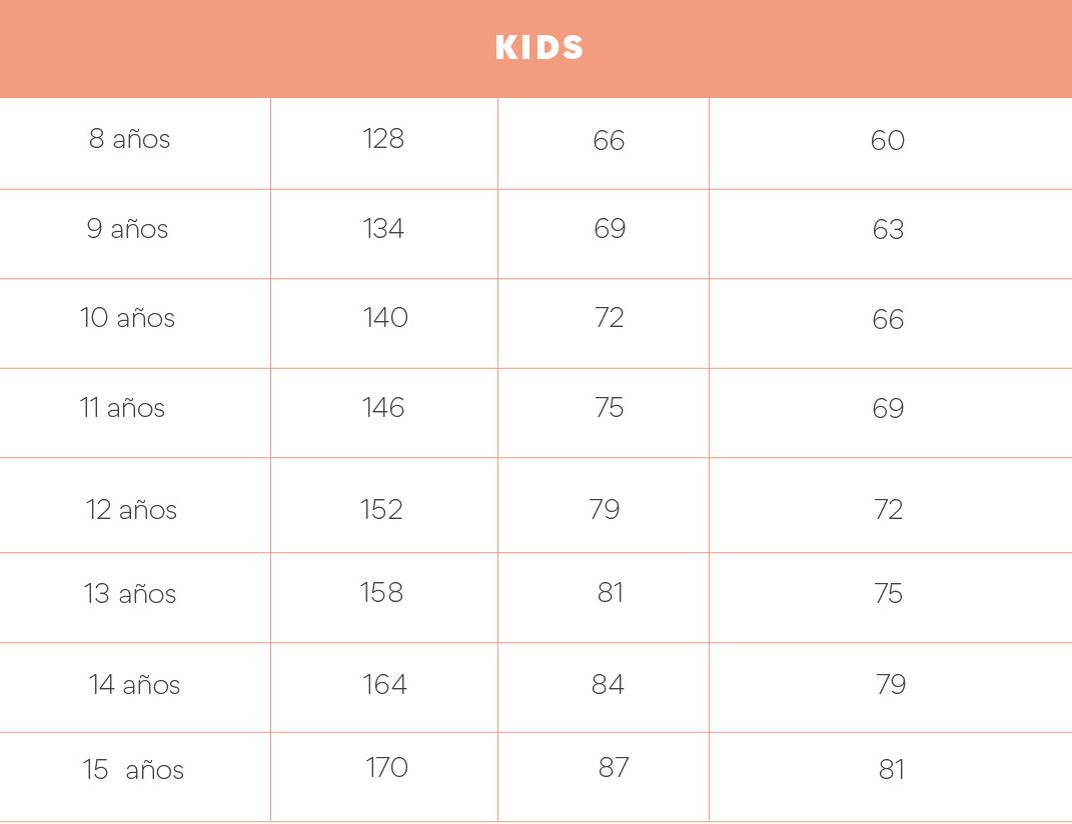Select the 134 height value
This screenshot has height=824, width=1072.
[x=383, y=228]
